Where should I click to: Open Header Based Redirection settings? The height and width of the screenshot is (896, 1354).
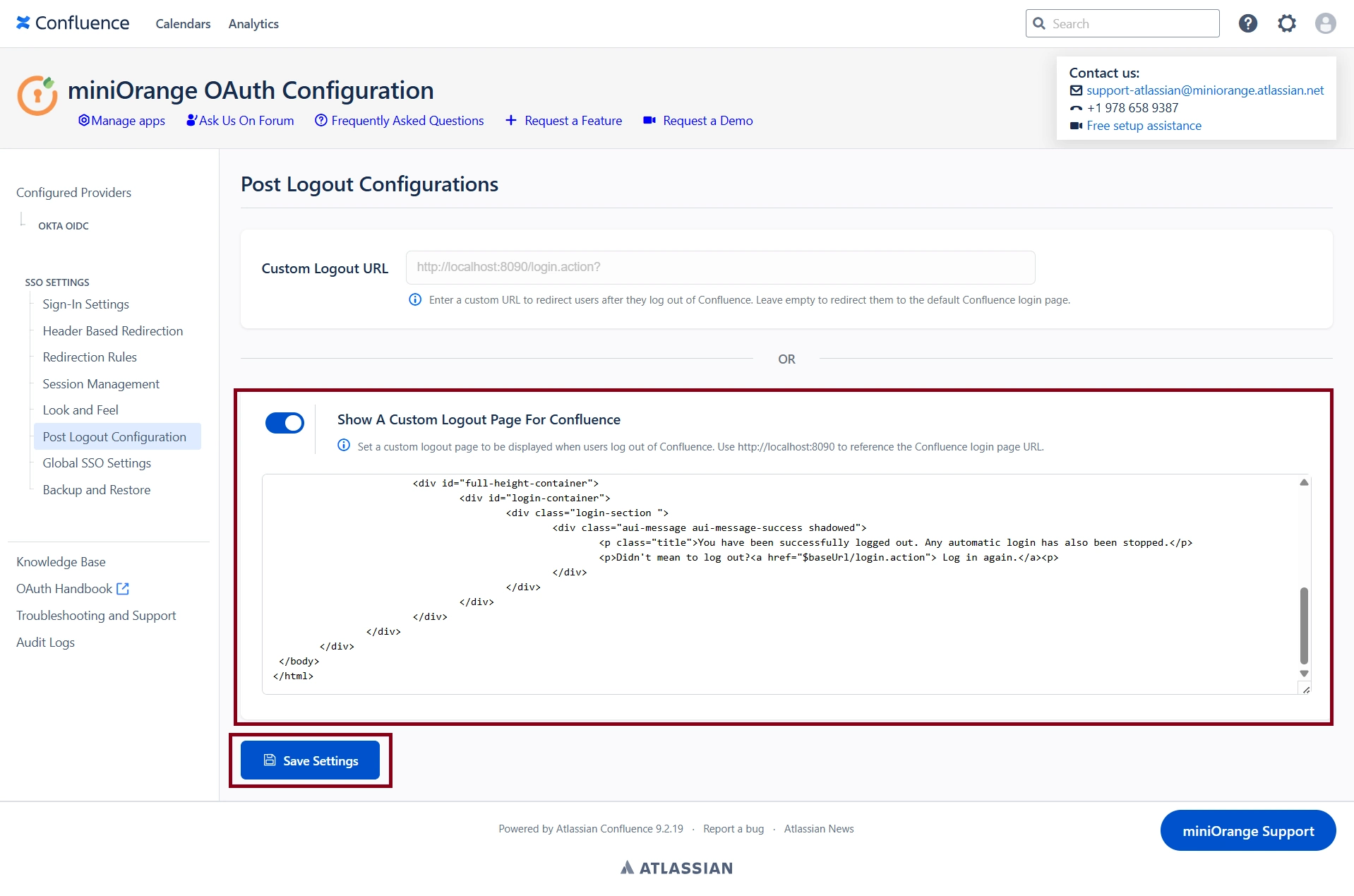tap(113, 330)
